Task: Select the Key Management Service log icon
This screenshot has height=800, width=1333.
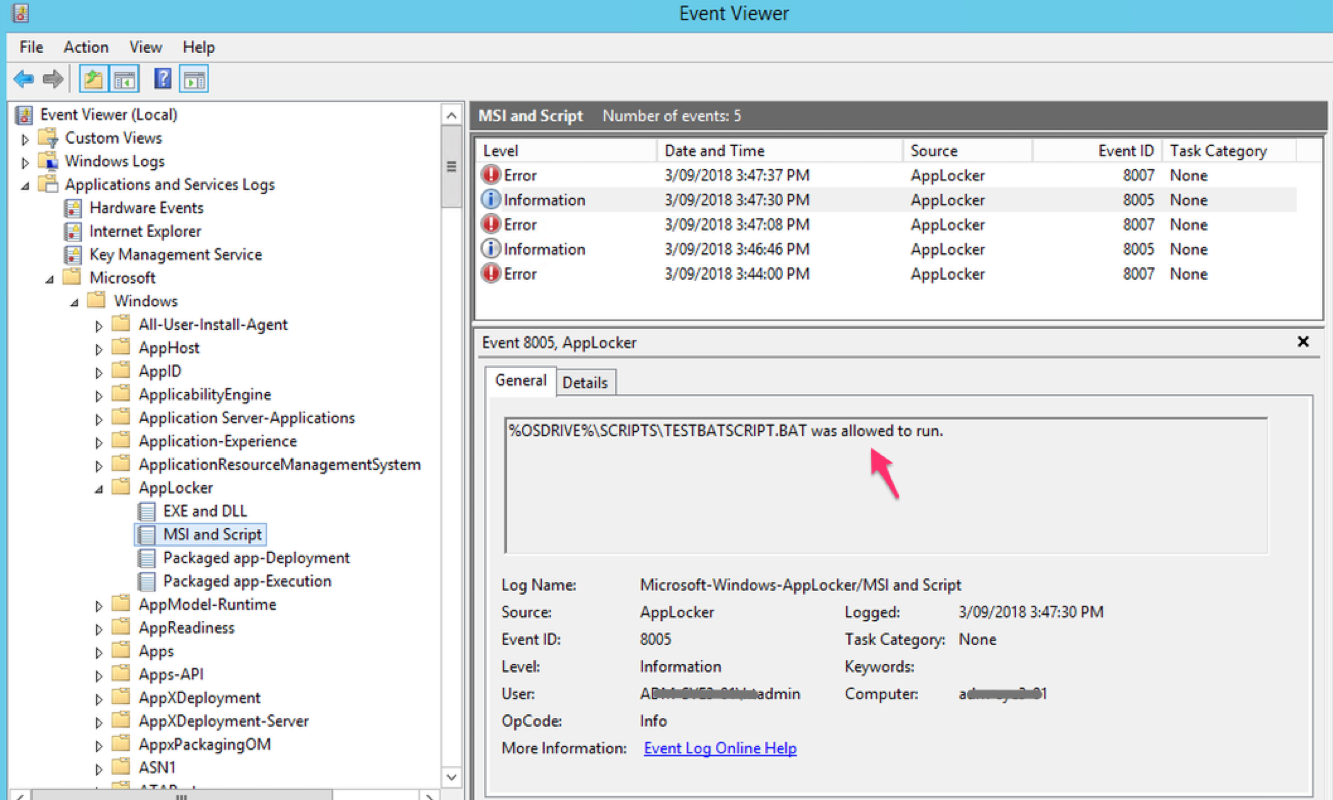Action: click(73, 254)
